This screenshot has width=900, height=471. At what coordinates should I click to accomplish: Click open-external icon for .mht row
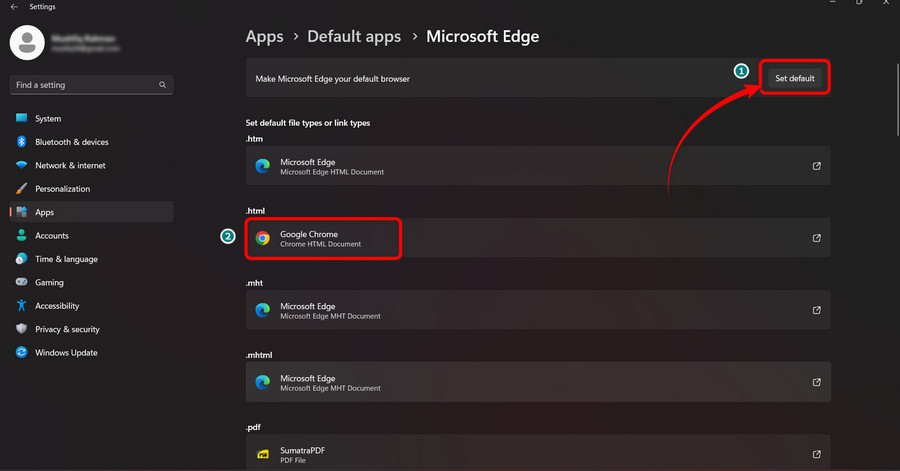(x=817, y=310)
